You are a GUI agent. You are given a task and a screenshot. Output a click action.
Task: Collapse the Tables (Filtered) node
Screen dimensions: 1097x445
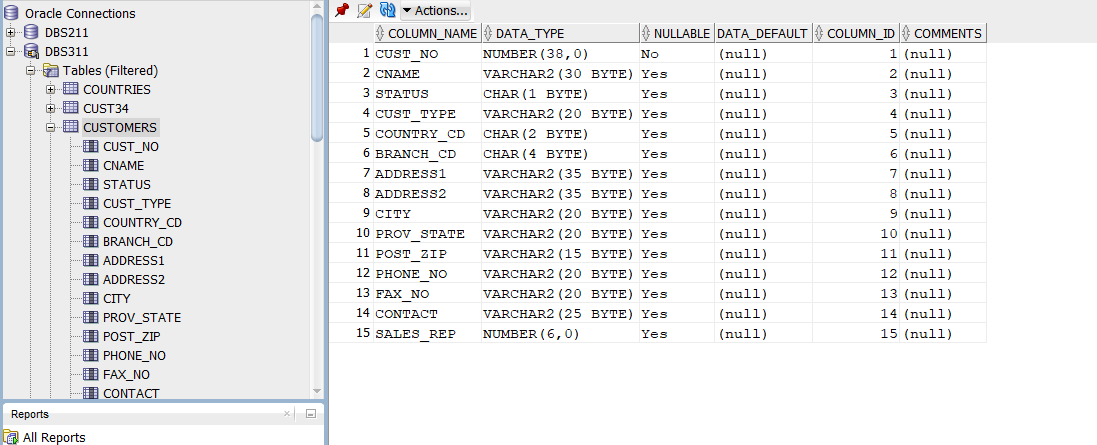tap(30, 70)
